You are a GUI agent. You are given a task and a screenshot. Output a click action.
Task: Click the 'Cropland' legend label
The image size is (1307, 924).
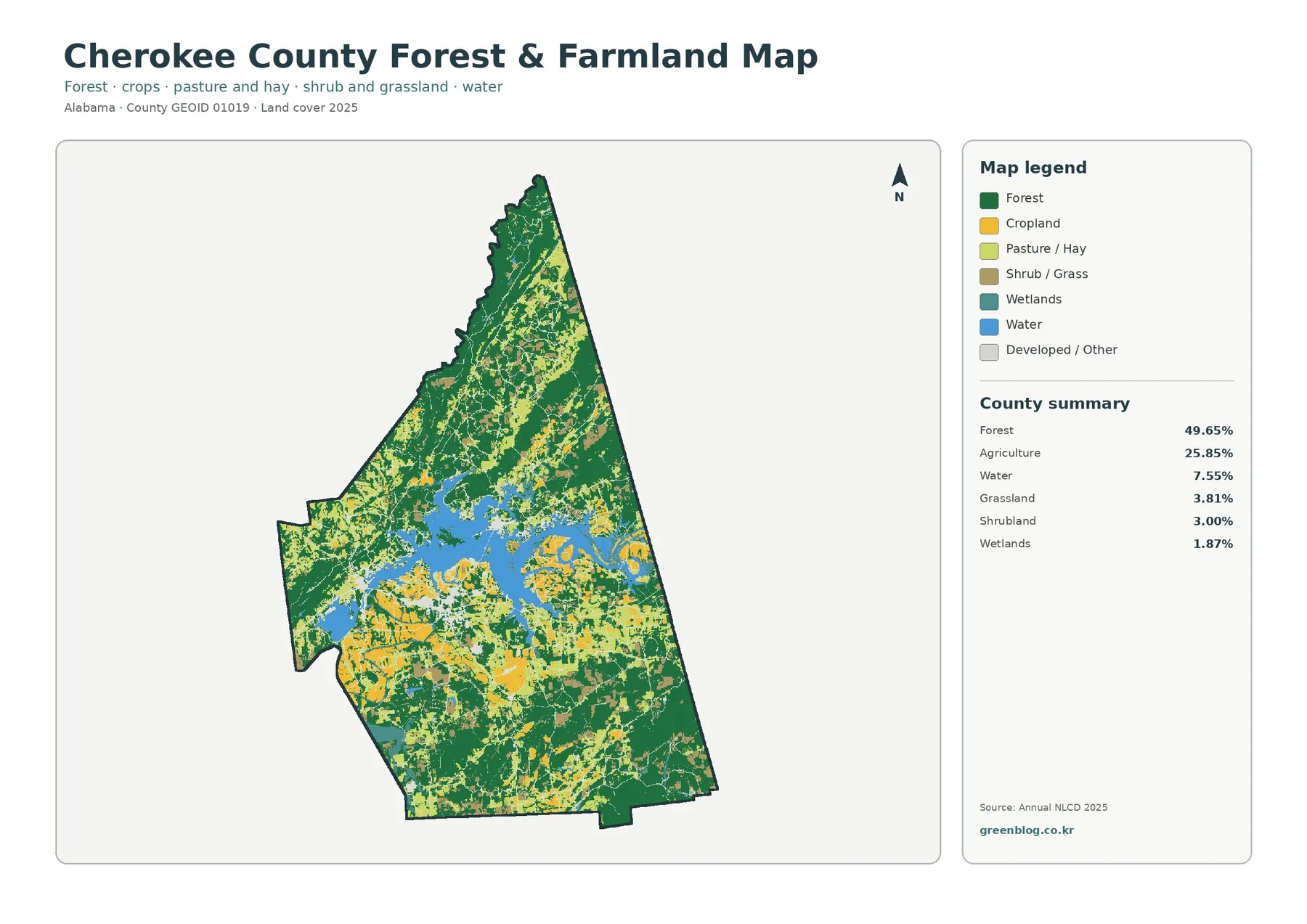(1033, 224)
